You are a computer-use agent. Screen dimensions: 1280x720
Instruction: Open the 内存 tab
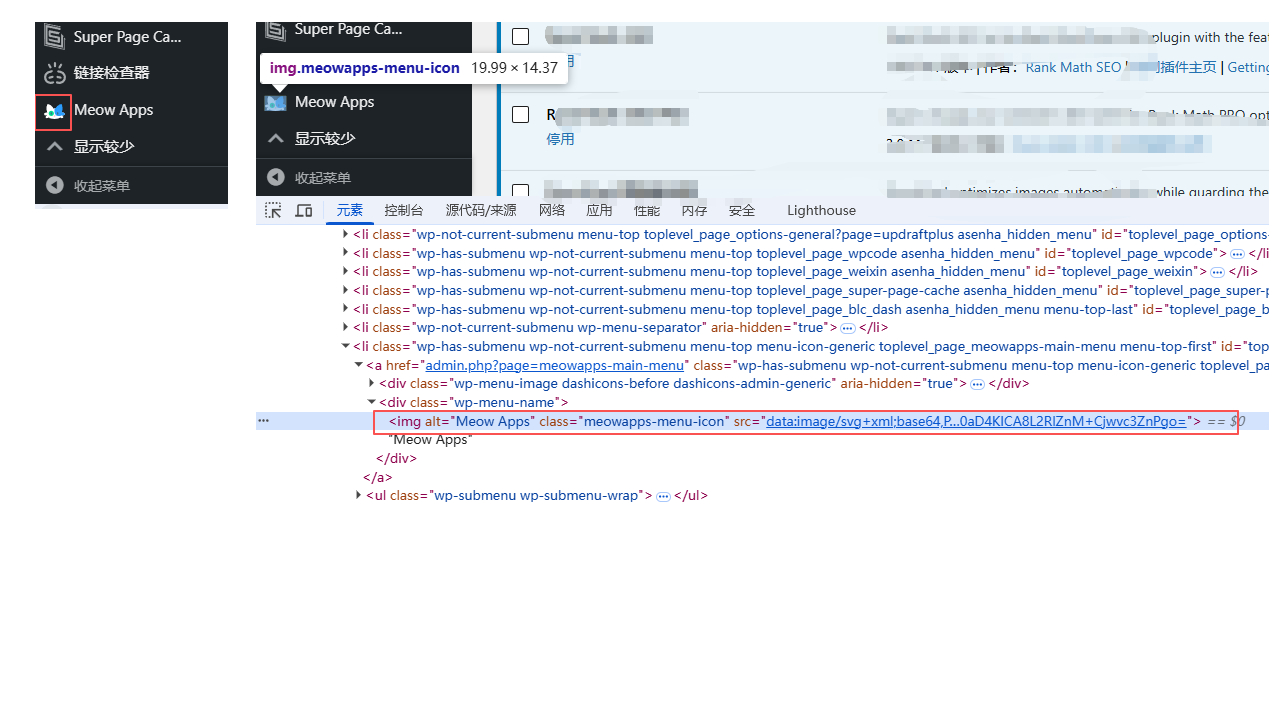click(694, 210)
